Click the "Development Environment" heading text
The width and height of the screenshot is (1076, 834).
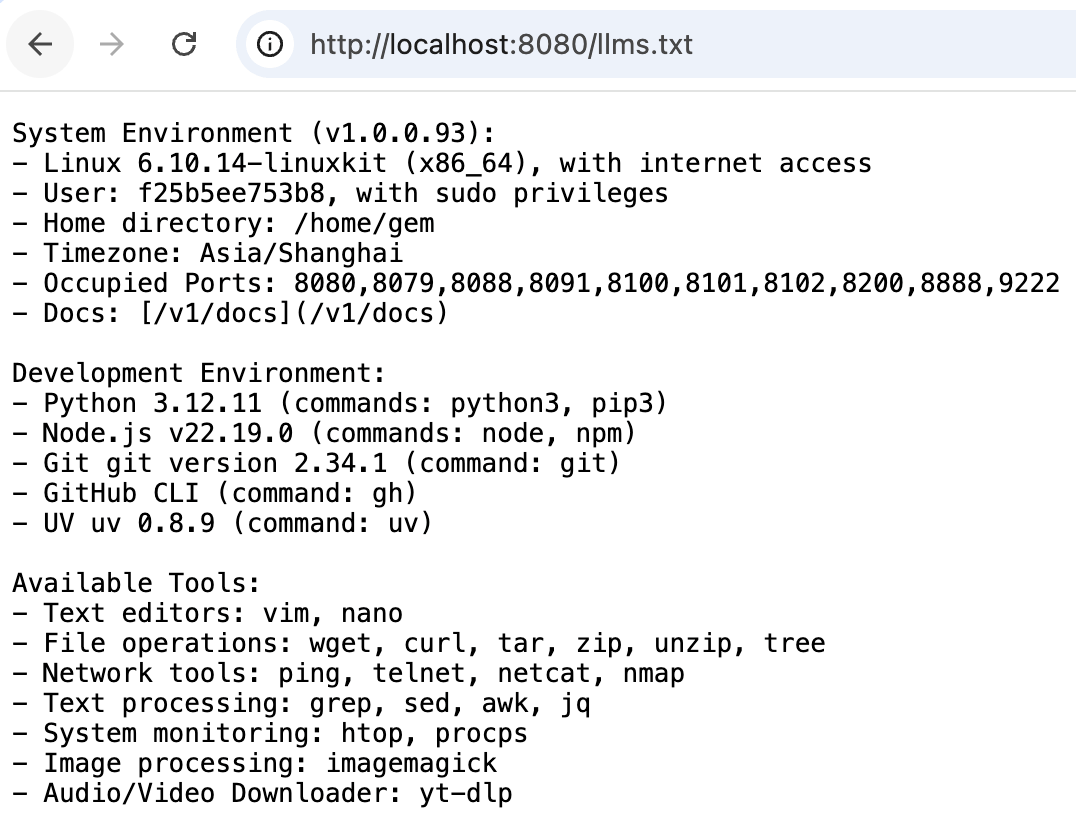[x=198, y=373]
